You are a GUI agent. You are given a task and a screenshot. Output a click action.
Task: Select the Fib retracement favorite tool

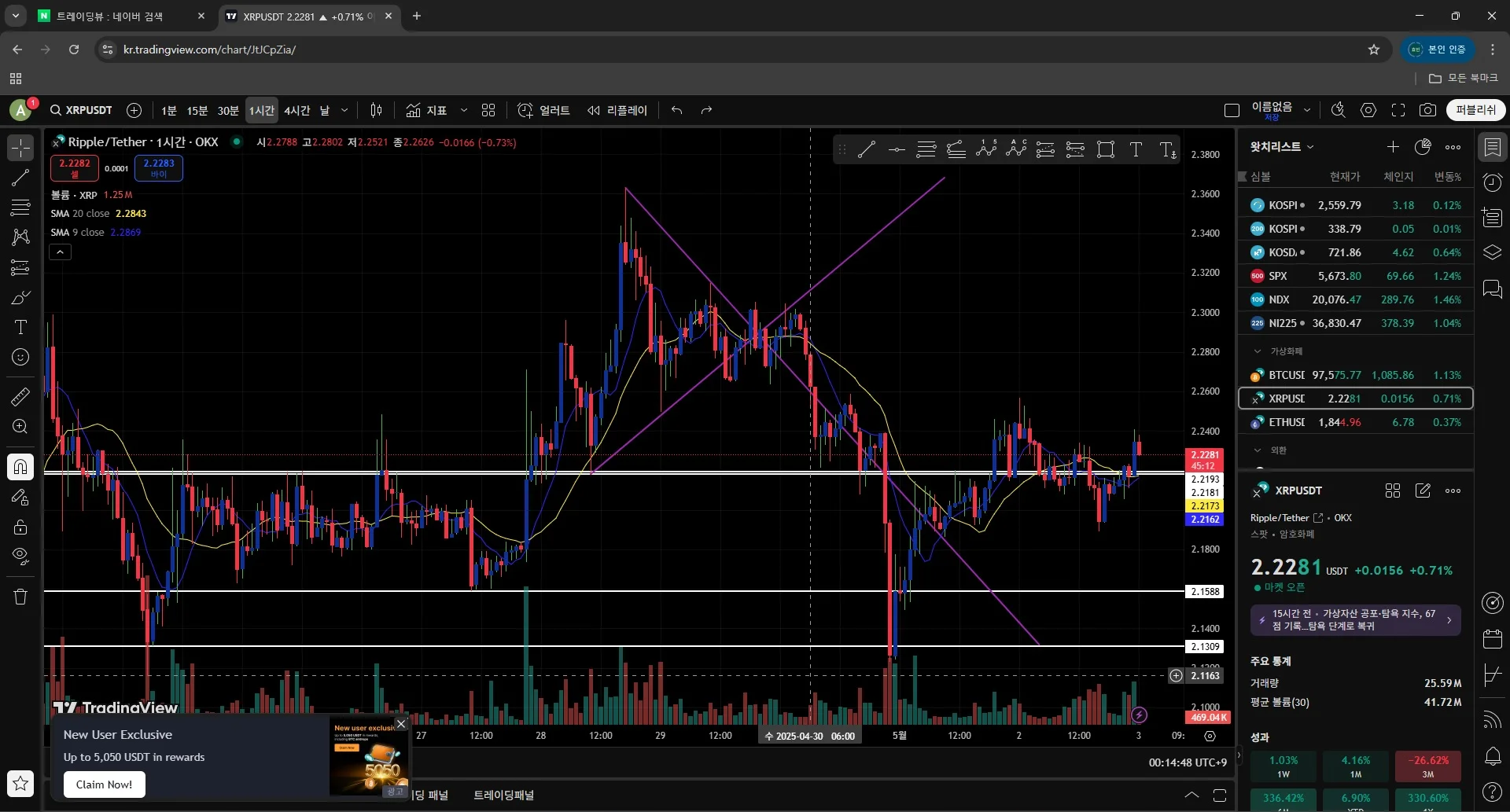click(926, 149)
